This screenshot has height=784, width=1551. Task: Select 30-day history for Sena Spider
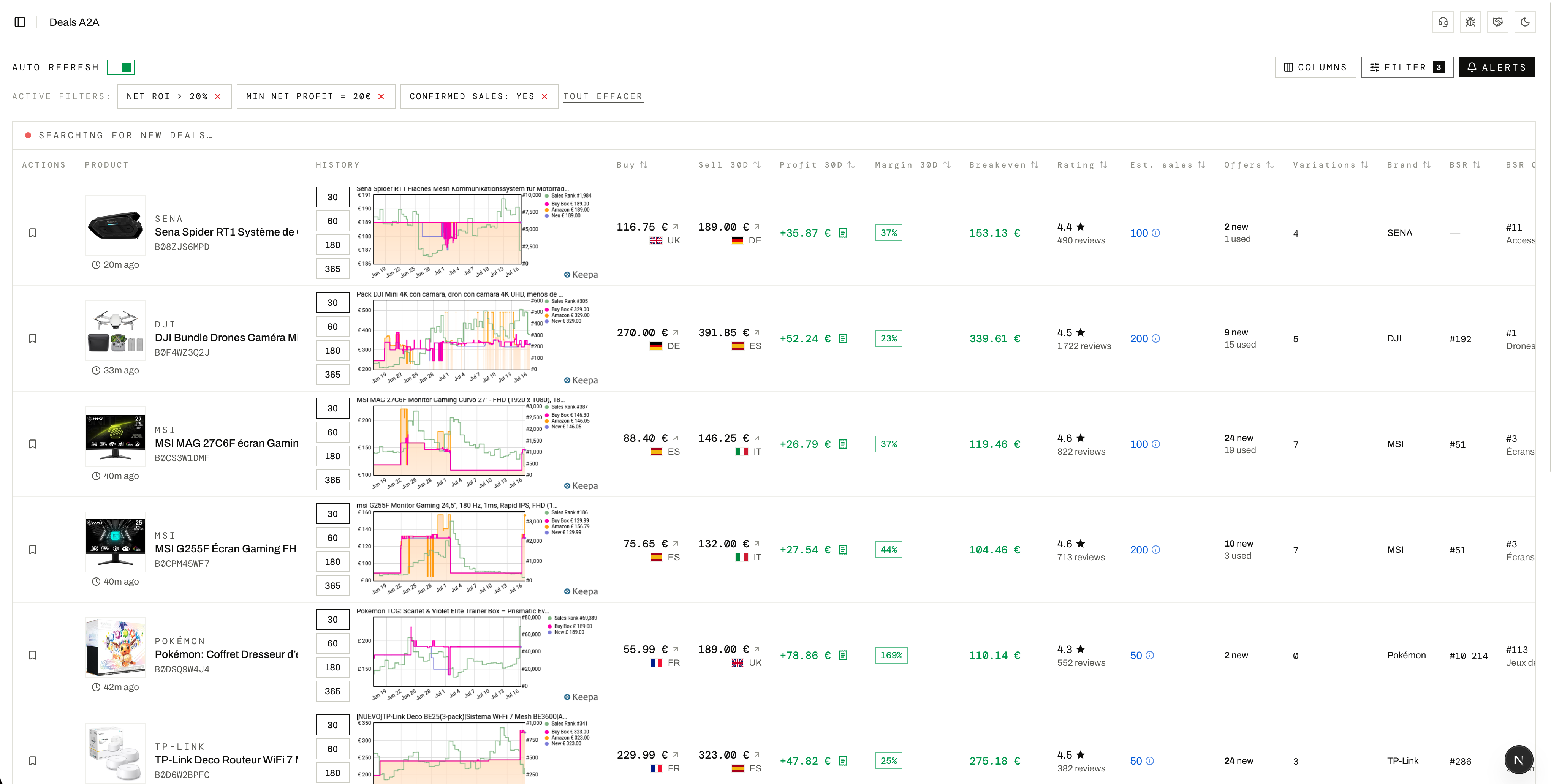tap(333, 197)
